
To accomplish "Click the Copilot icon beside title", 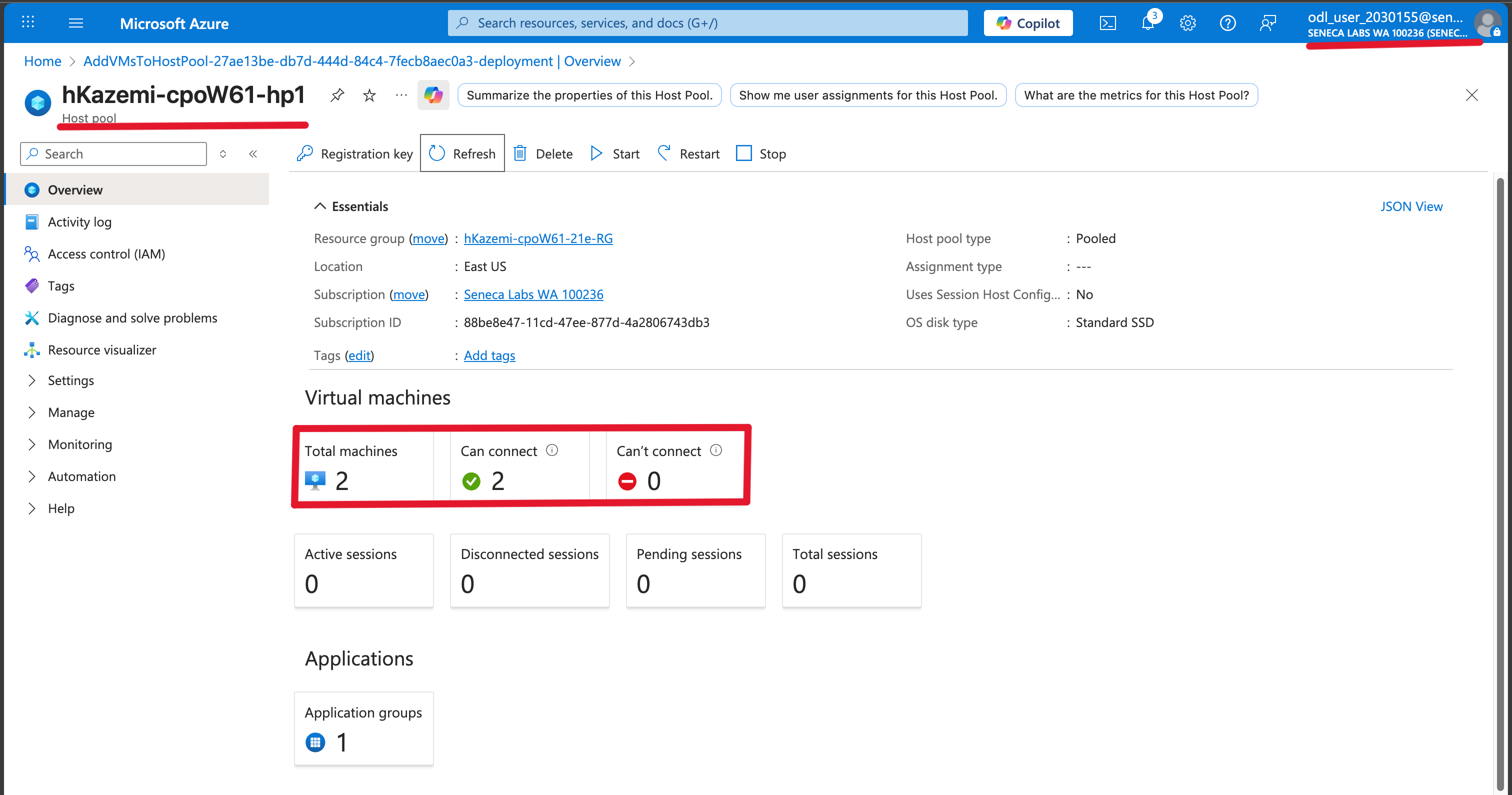I will click(x=433, y=95).
